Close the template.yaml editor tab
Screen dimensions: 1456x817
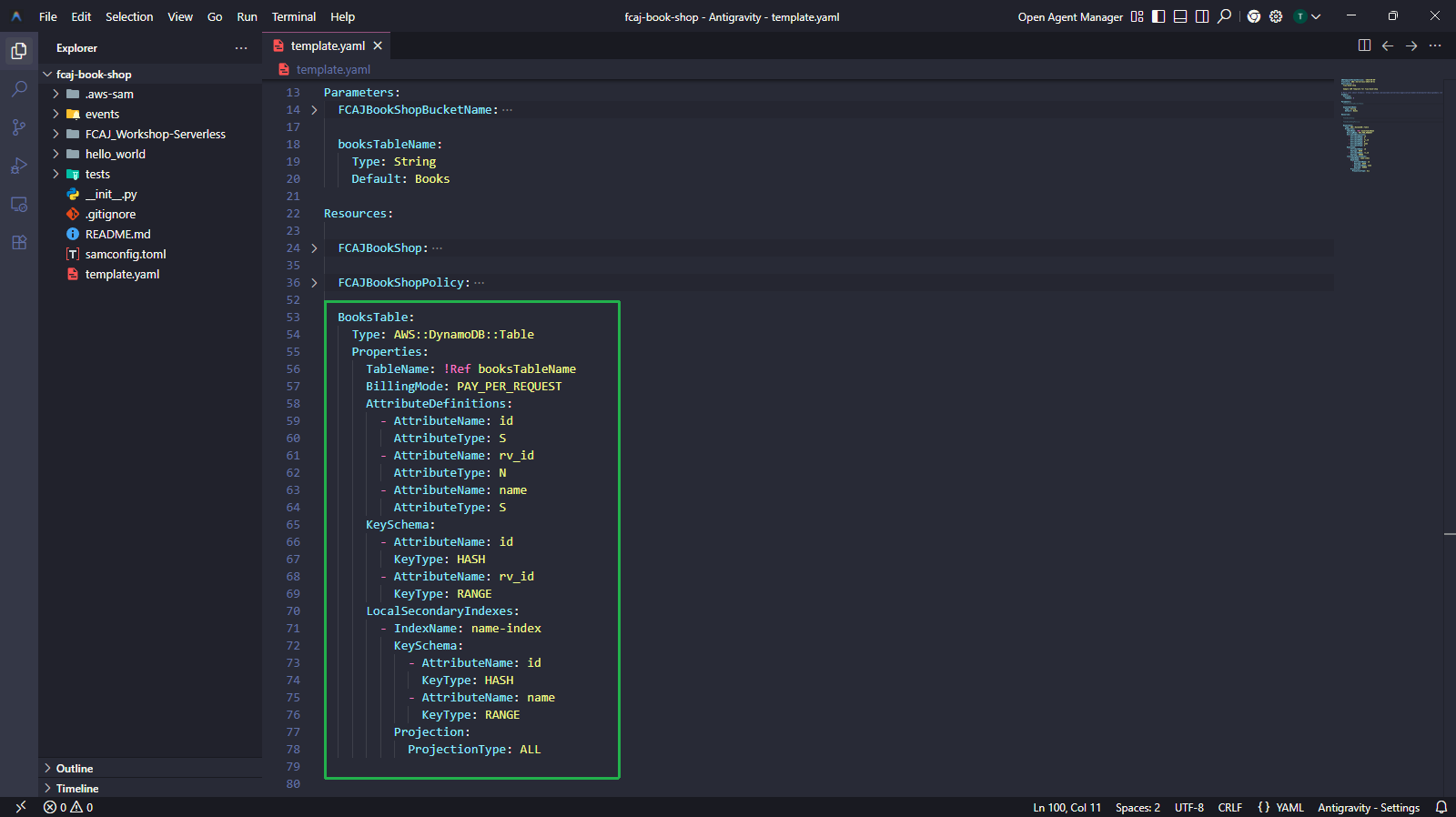378,45
